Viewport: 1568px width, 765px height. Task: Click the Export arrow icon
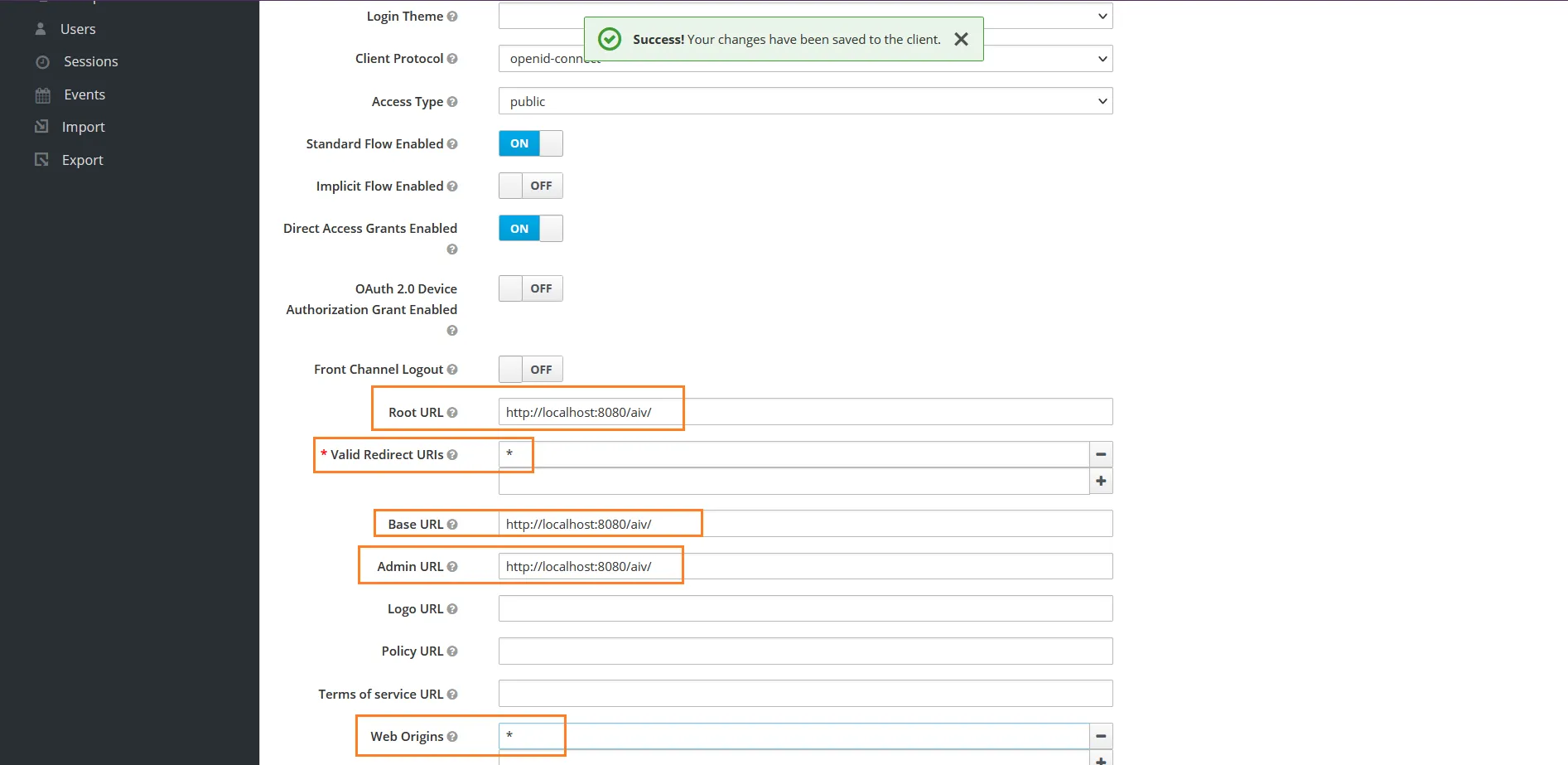tap(41, 159)
